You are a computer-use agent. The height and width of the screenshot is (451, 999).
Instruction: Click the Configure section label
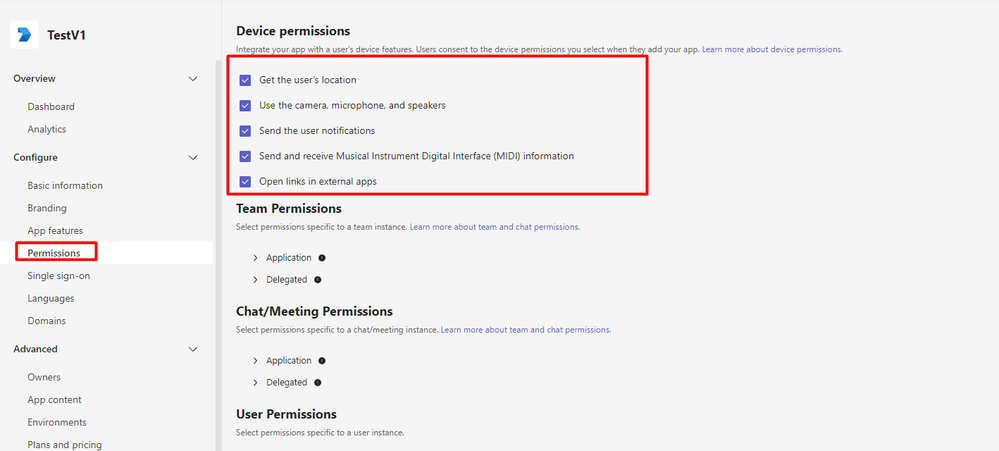pyautogui.click(x=36, y=157)
